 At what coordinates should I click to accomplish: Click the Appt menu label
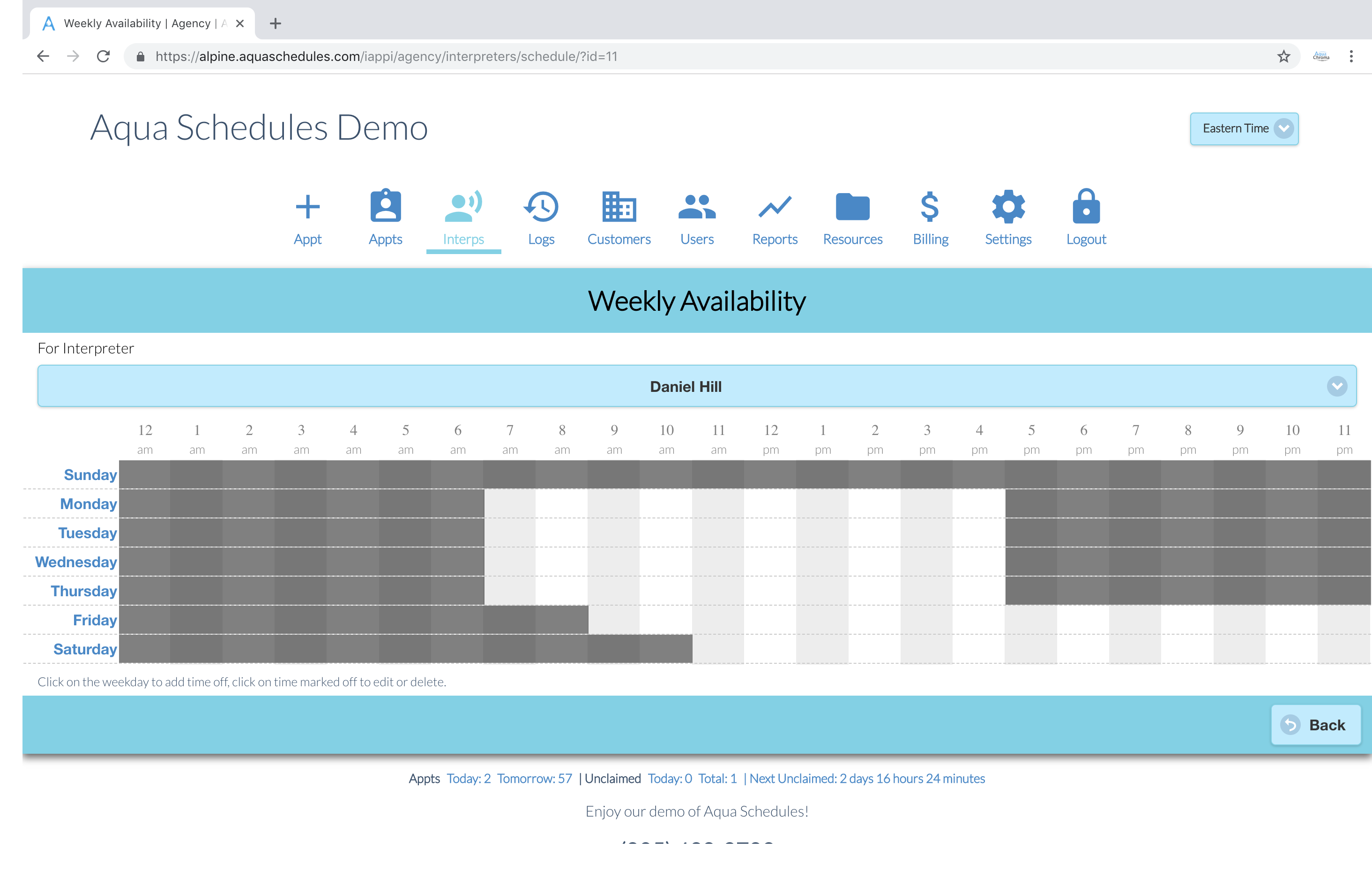point(308,239)
